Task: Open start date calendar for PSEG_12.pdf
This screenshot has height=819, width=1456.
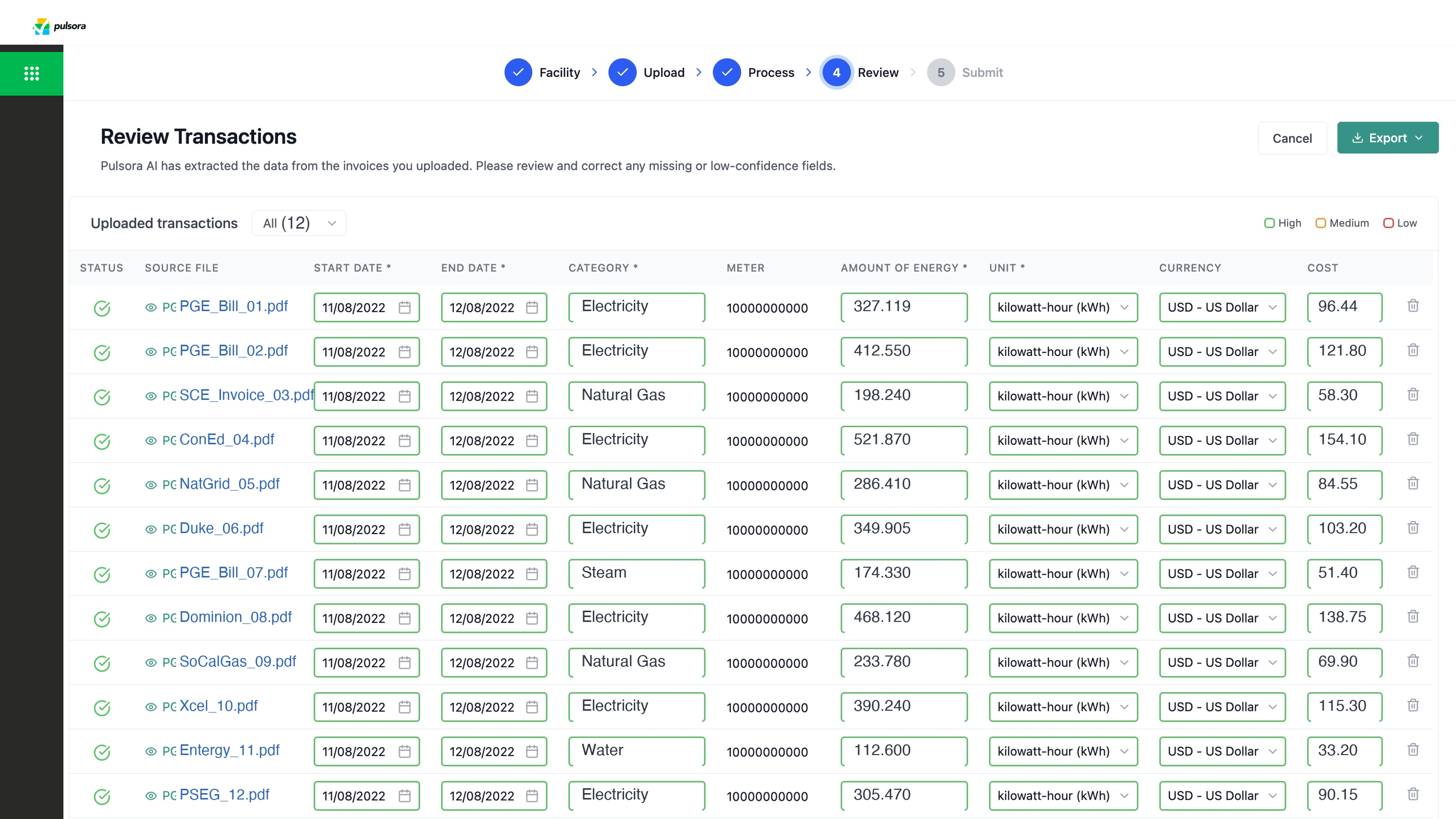Action: coord(404,796)
